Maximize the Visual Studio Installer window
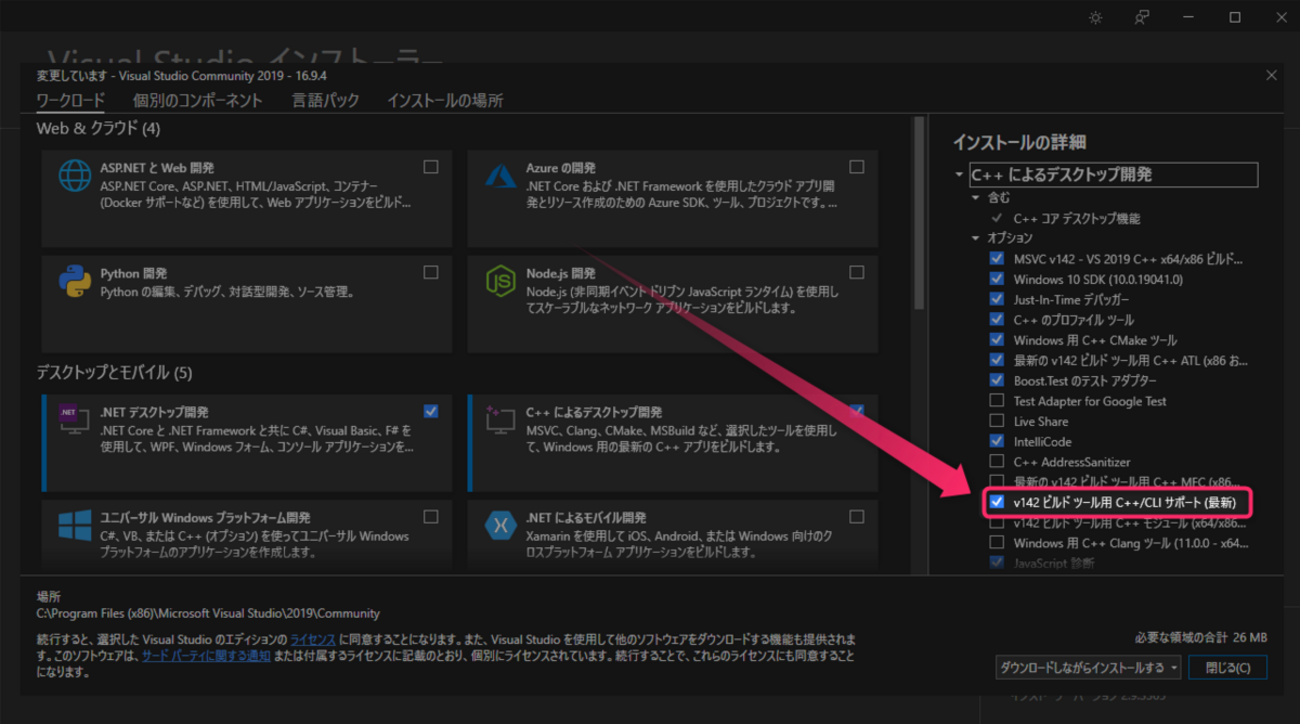 pos(1235,17)
